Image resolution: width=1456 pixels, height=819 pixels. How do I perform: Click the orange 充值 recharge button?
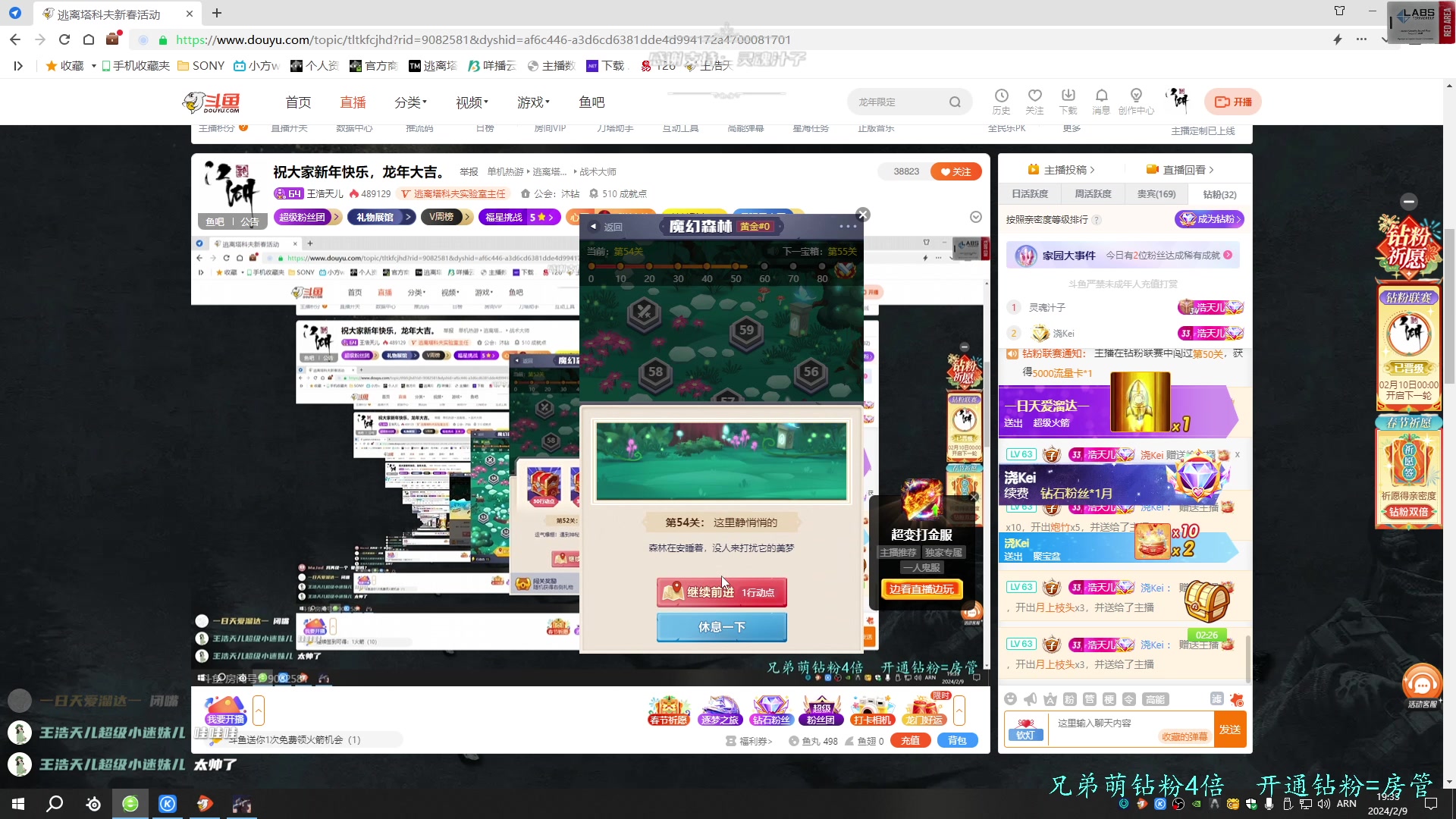click(x=911, y=741)
